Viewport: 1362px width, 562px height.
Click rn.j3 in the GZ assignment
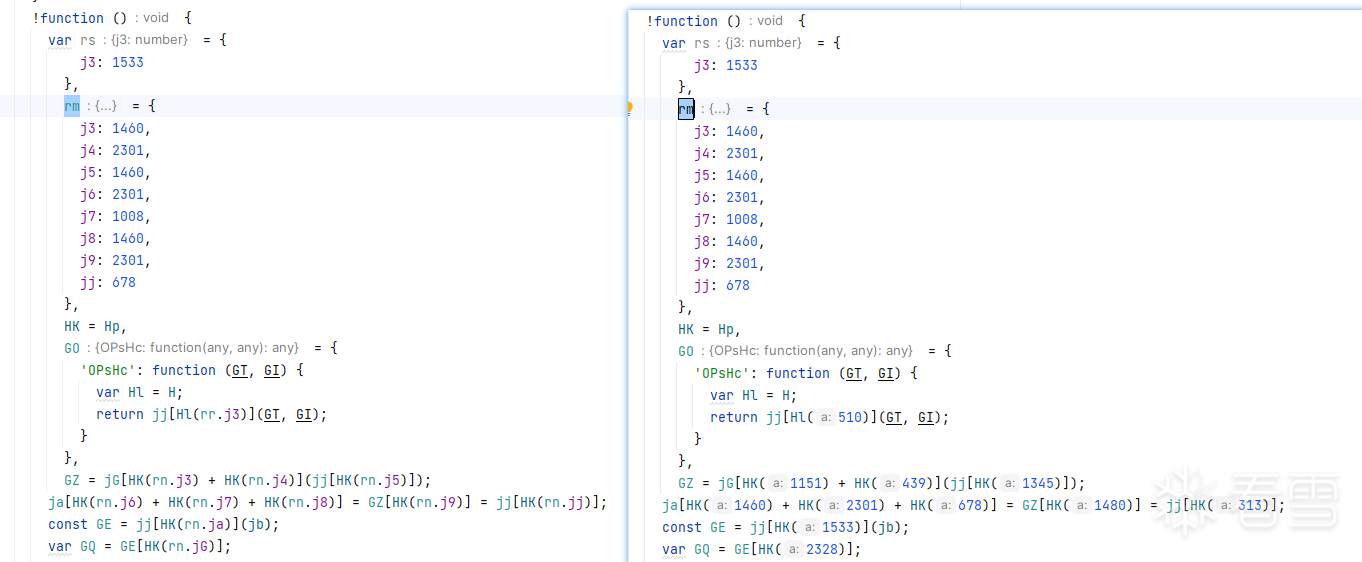pyautogui.click(x=173, y=480)
